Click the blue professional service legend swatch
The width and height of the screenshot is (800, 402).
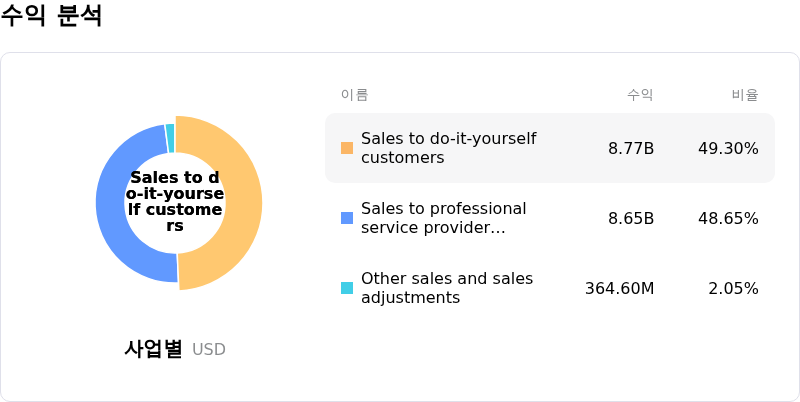coord(347,218)
